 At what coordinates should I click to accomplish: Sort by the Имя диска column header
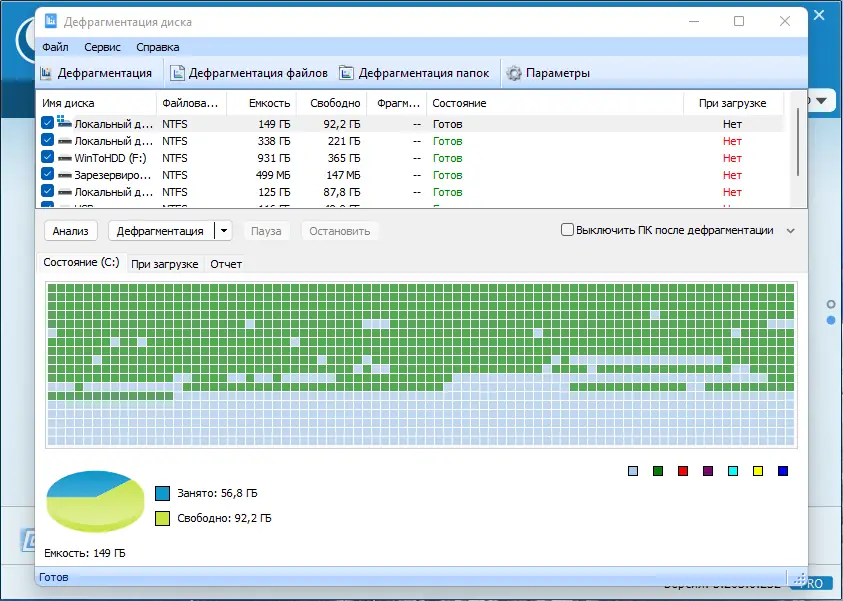(96, 103)
